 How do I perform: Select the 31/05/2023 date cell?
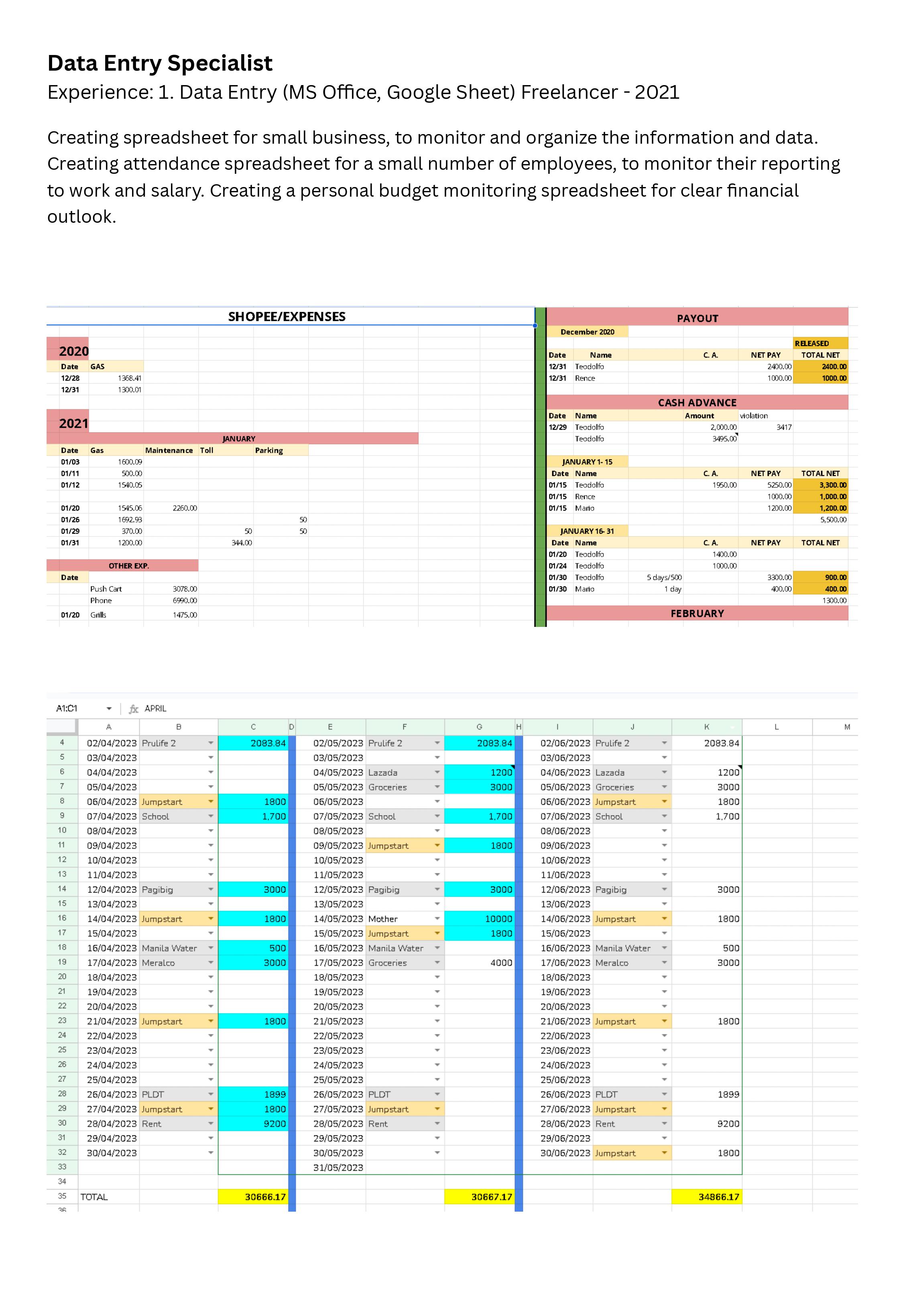pyautogui.click(x=331, y=1168)
